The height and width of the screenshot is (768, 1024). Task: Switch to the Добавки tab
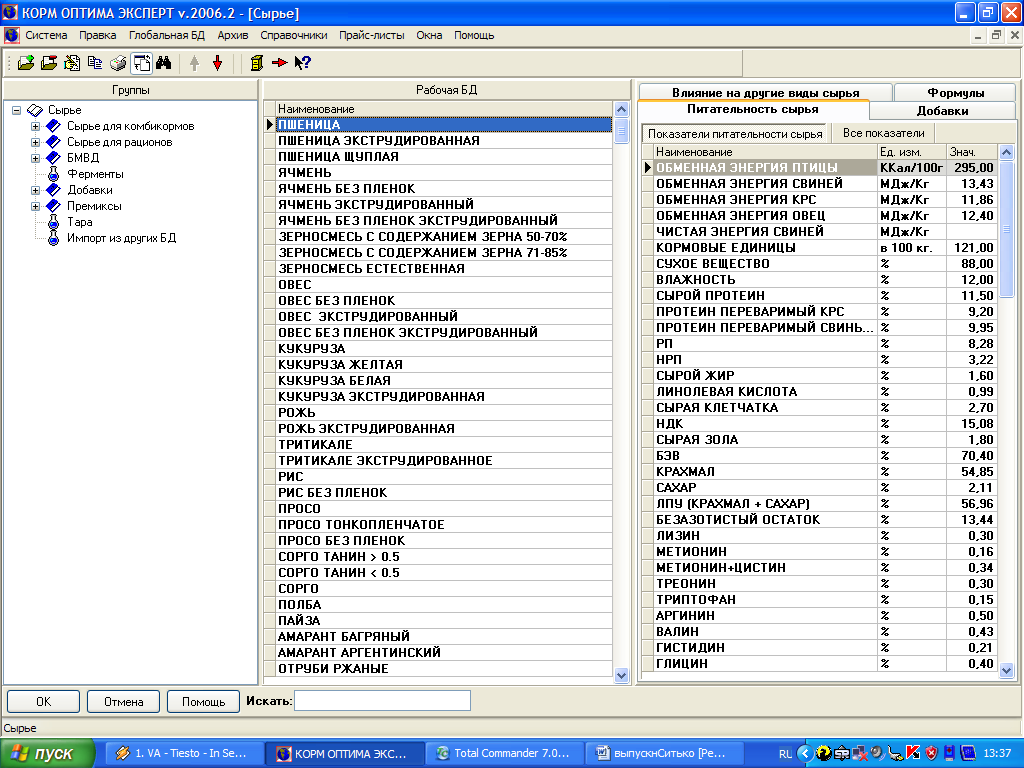pos(942,111)
